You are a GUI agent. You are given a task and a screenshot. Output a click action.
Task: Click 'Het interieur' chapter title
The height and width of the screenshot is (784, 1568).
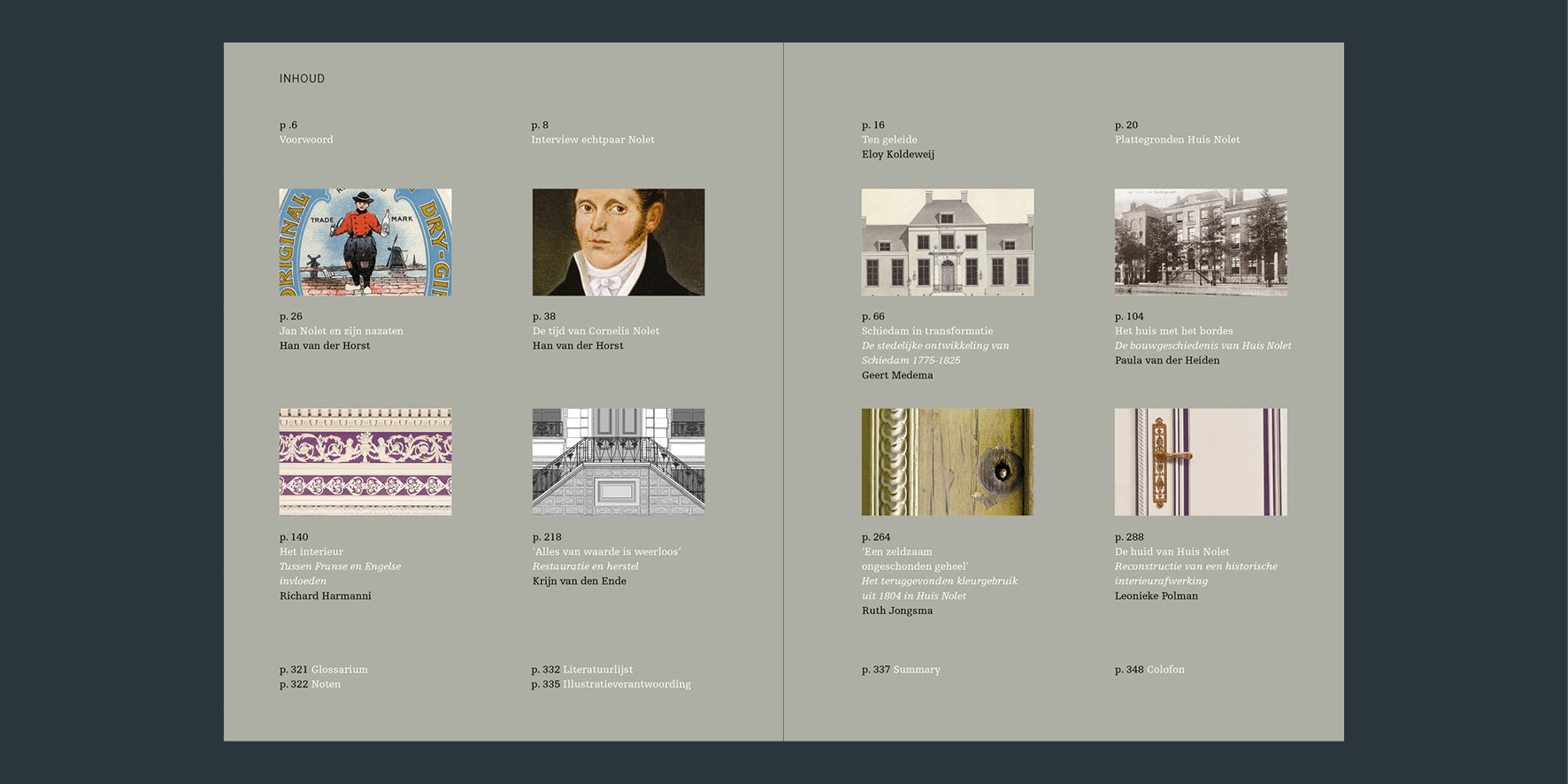(311, 551)
